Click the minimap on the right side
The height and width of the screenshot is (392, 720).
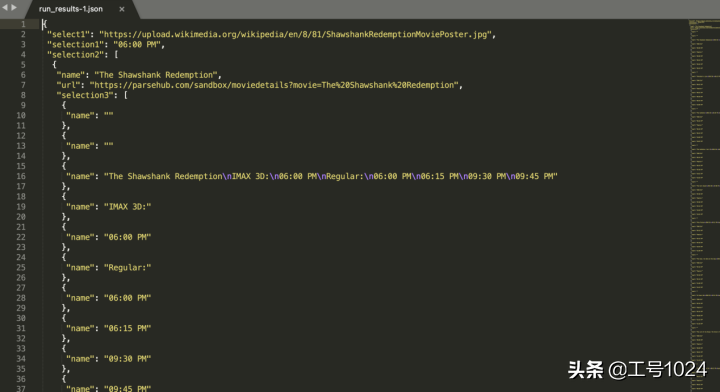coord(704,205)
